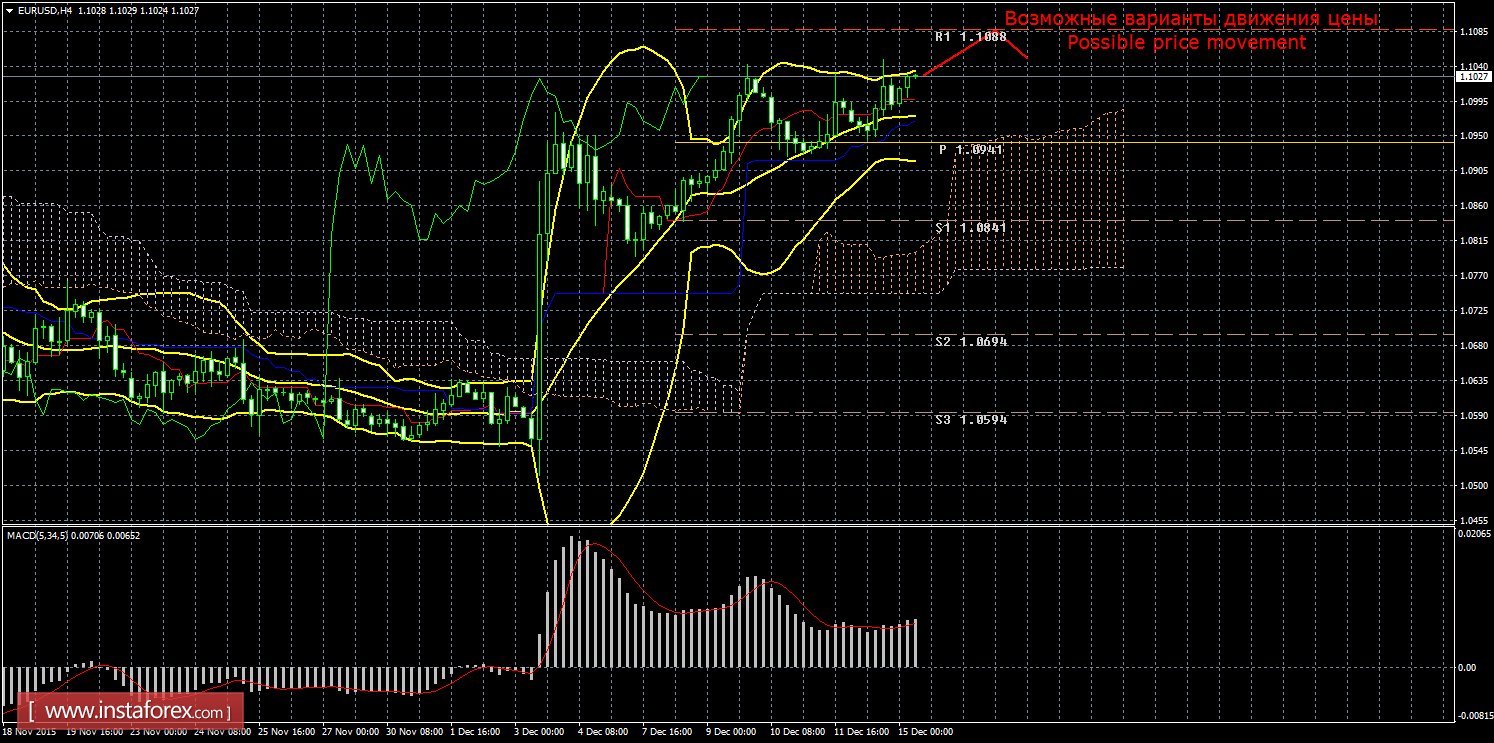This screenshot has height=743, width=1494.
Task: Select the P 1.0941 pivot label
Action: pyautogui.click(x=971, y=149)
